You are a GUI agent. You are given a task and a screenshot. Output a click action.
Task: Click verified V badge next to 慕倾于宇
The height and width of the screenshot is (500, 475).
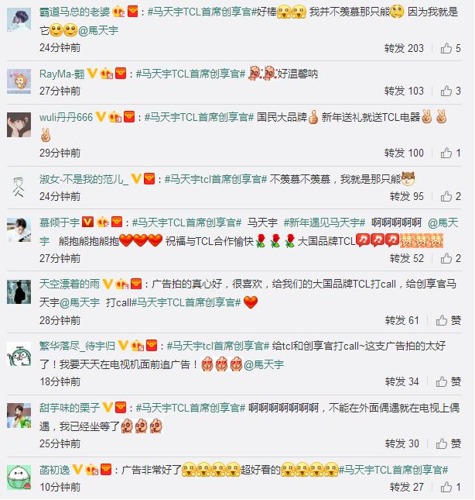coord(88,222)
